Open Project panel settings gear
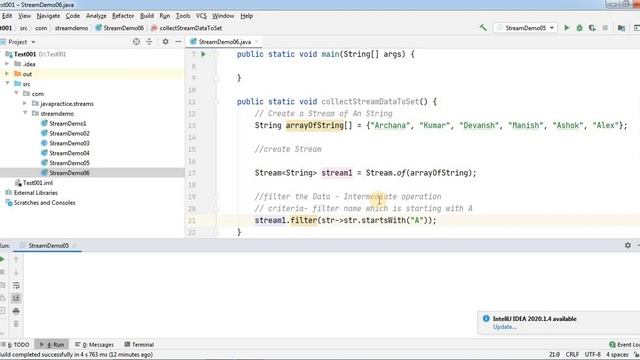The image size is (640, 360). click(165, 42)
